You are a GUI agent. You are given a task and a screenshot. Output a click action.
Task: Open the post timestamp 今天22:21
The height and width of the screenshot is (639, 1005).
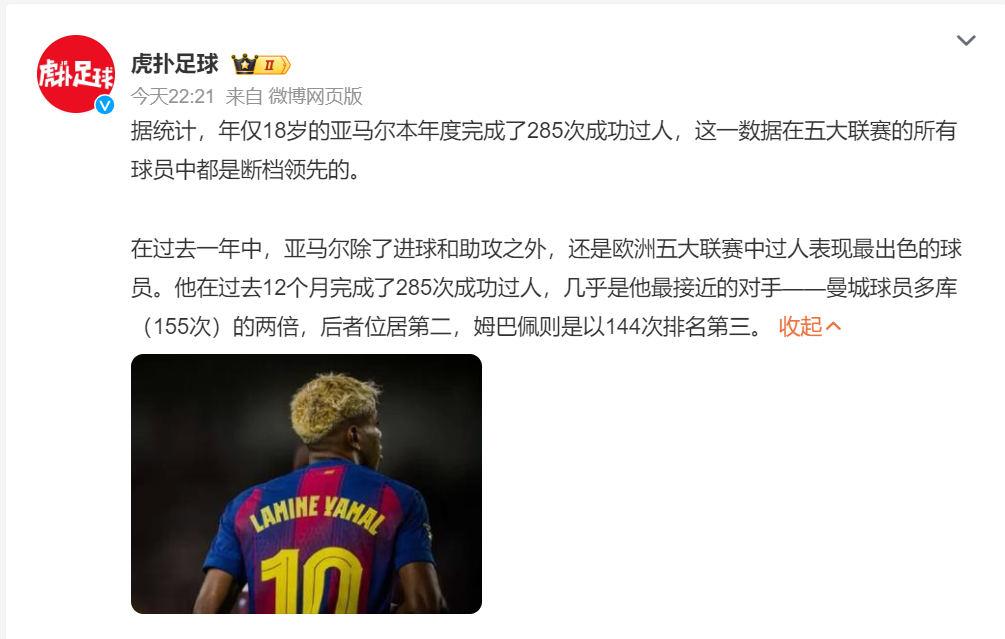[172, 96]
